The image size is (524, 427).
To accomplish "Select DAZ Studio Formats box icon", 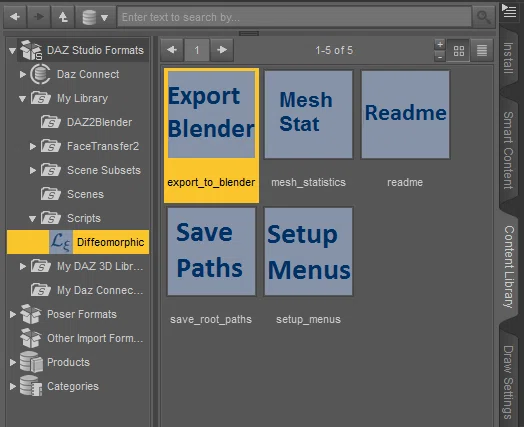I will (x=31, y=50).
